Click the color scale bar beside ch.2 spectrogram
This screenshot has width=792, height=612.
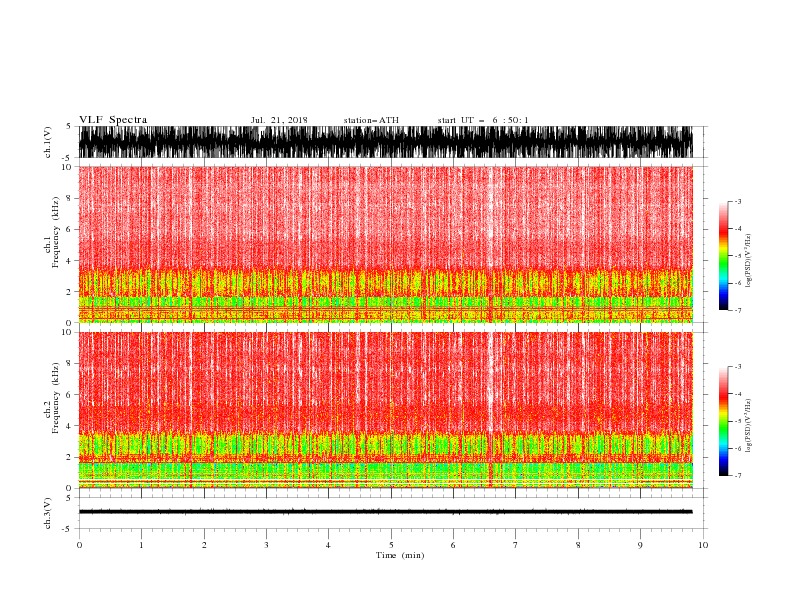point(724,421)
